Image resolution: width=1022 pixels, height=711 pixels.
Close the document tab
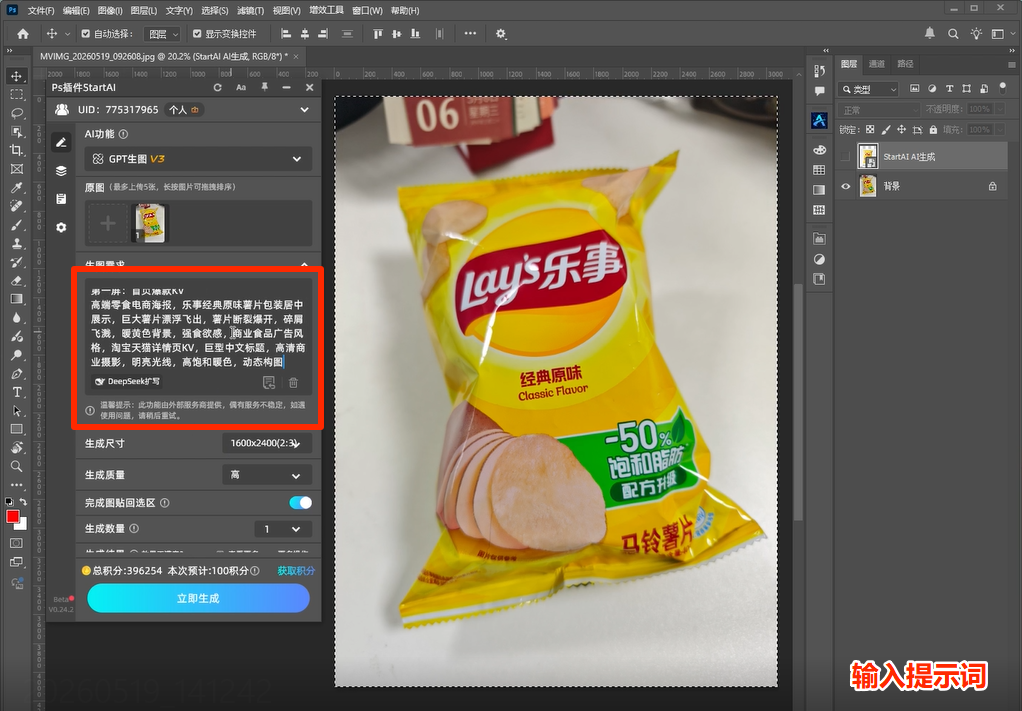296,57
